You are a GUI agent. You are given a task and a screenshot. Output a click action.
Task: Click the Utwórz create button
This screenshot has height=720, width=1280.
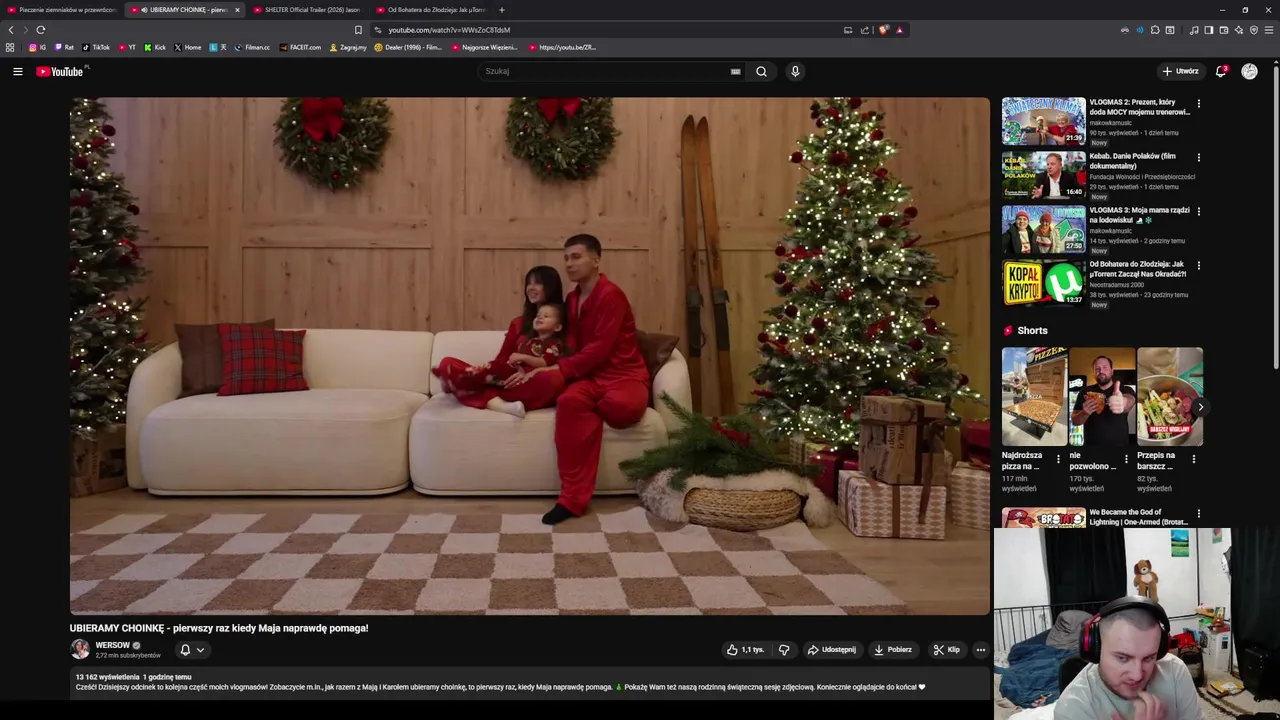tap(1180, 71)
